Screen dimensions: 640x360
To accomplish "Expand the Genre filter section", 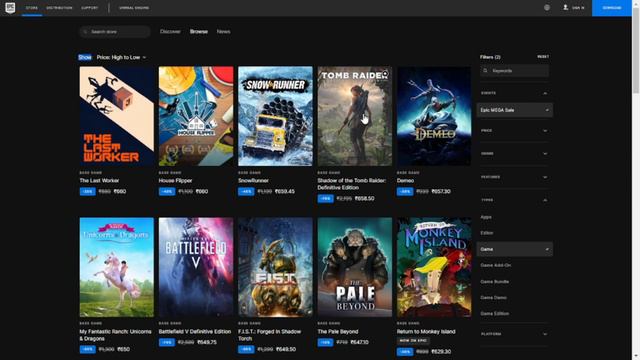I will click(514, 153).
